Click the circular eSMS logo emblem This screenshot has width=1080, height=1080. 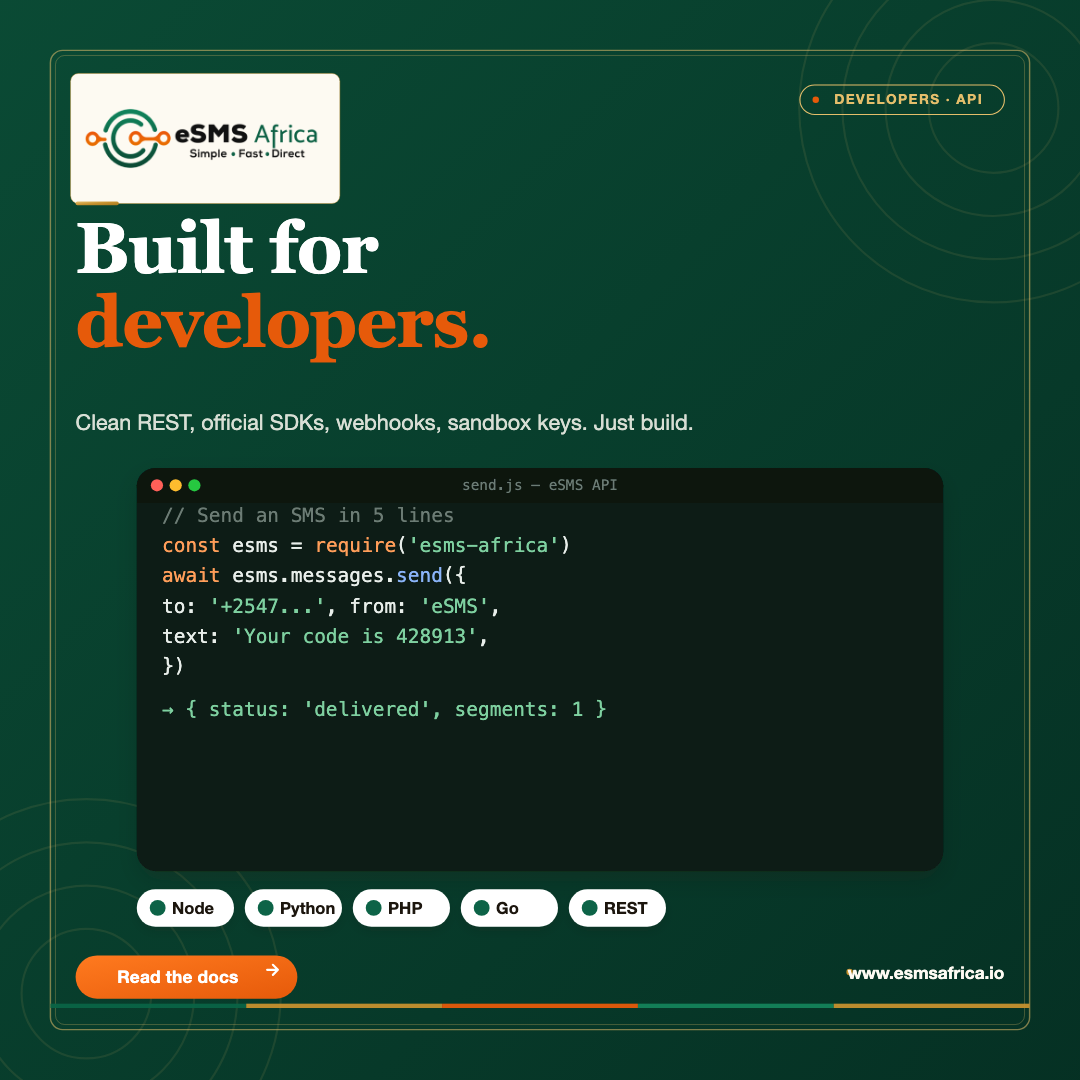(129, 138)
